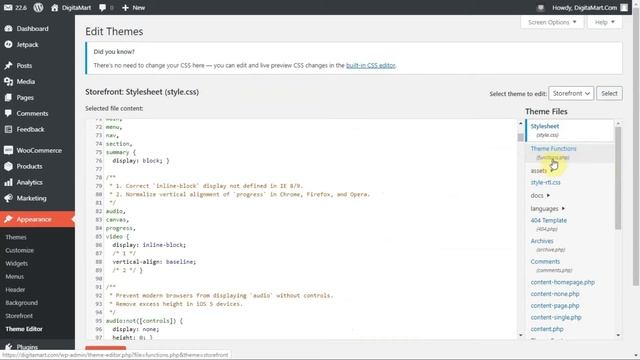Click code line 95 audio:not selector
The width and height of the screenshot is (640, 360).
click(x=144, y=321)
